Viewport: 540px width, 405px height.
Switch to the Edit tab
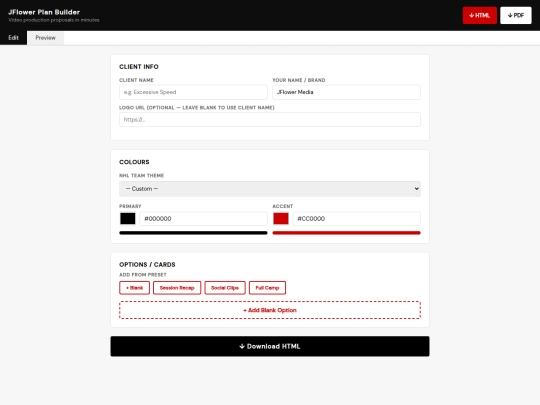tap(13, 38)
